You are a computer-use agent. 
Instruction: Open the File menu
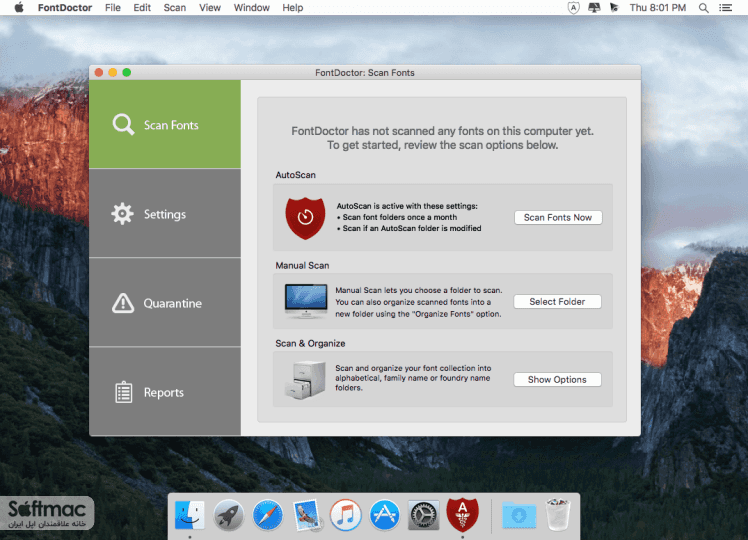coord(113,8)
